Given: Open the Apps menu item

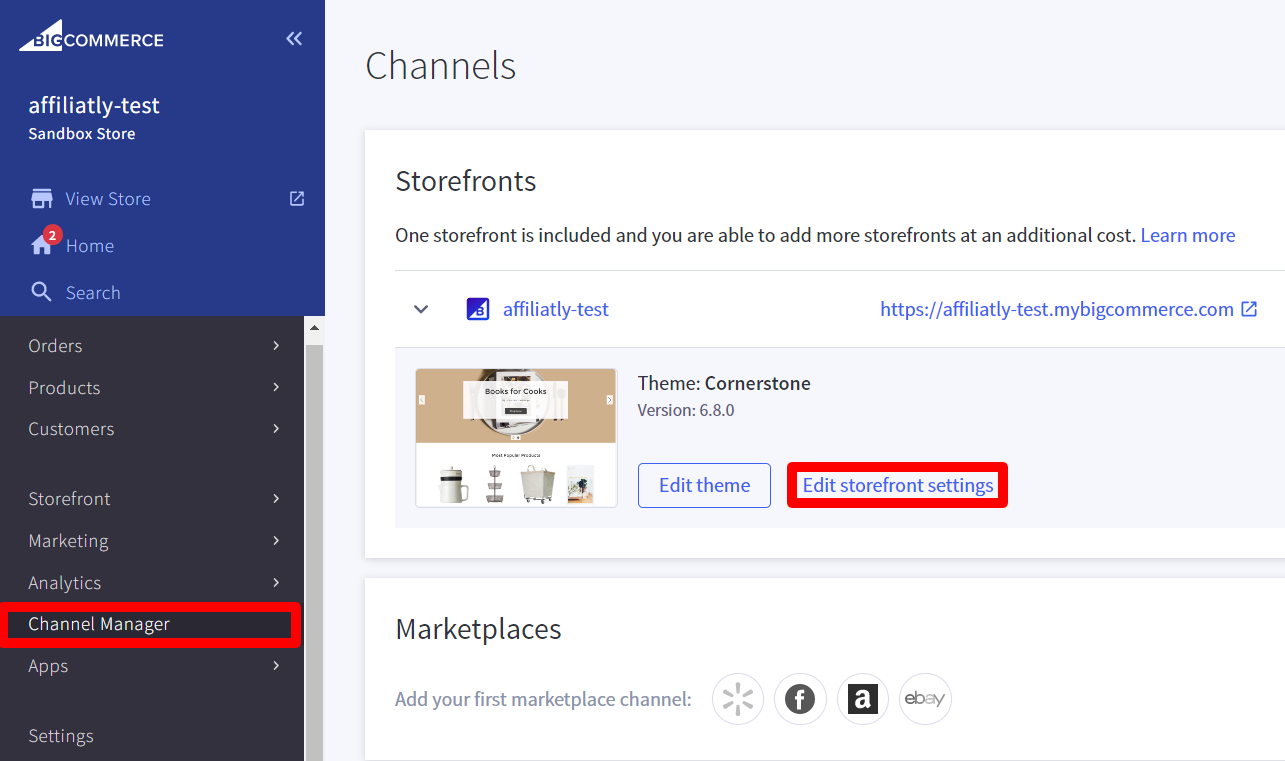Looking at the screenshot, I should click(x=152, y=666).
